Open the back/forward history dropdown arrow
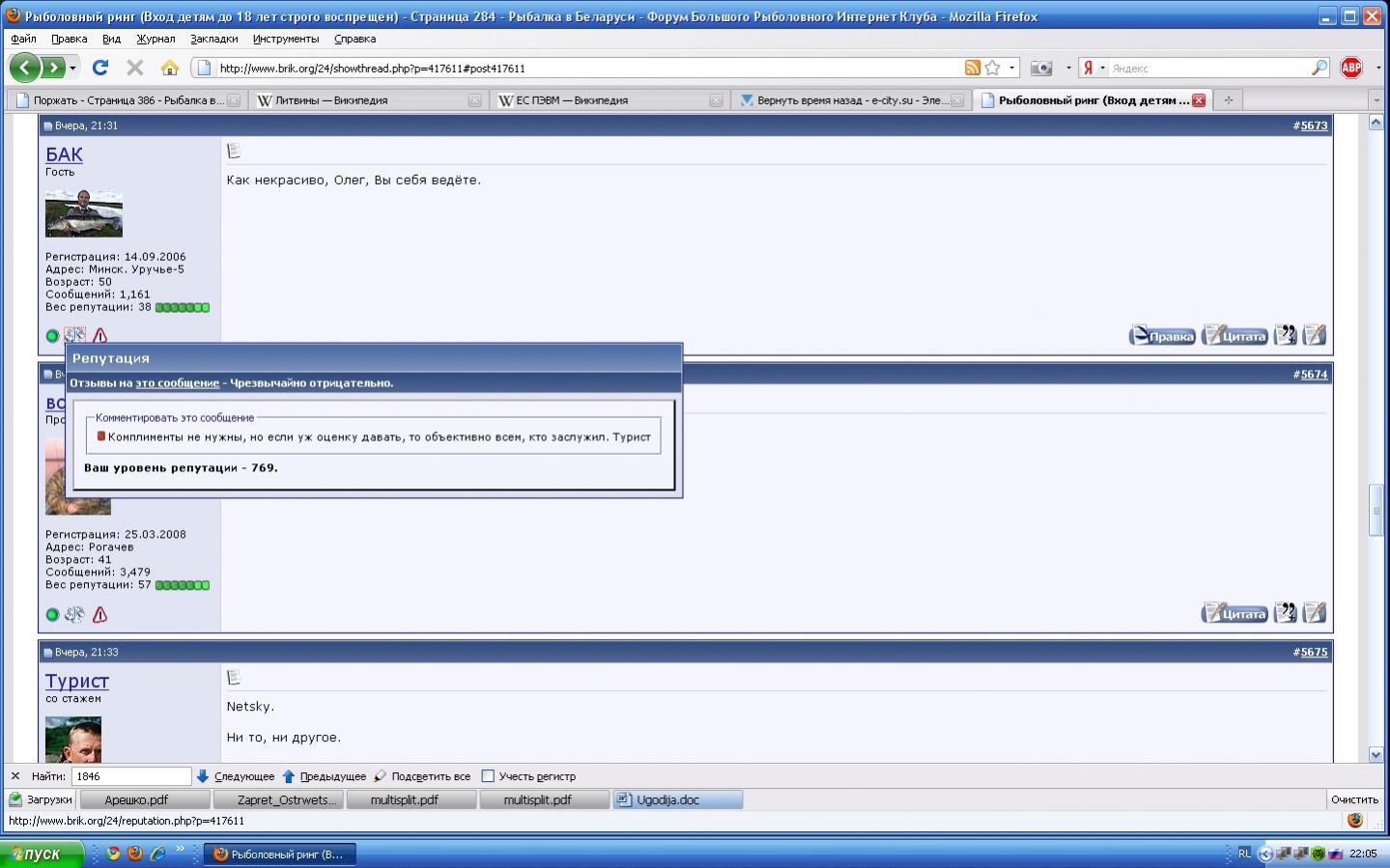The image size is (1390, 868). (x=72, y=68)
